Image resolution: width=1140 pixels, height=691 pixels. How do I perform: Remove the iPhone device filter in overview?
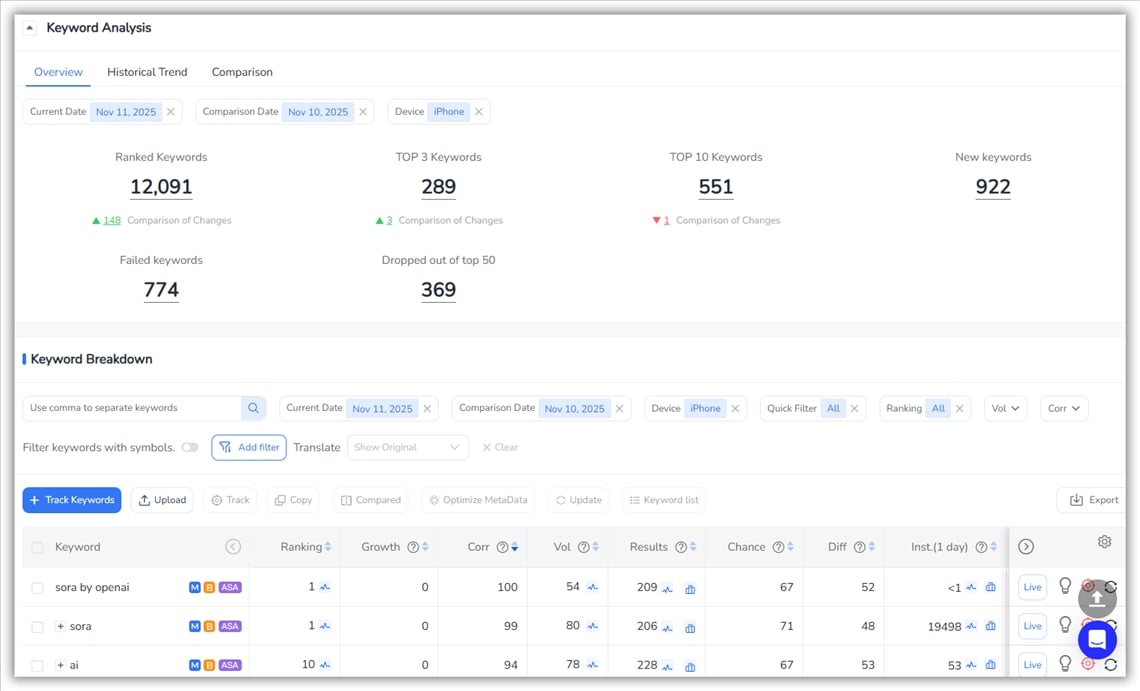(479, 112)
